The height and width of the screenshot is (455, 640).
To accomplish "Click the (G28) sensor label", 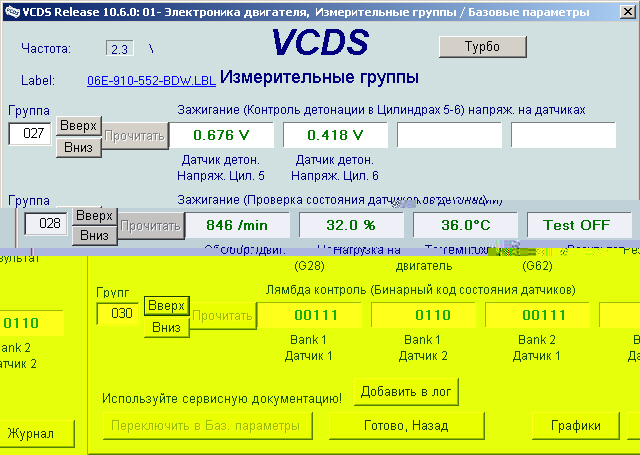I will pos(309,266).
